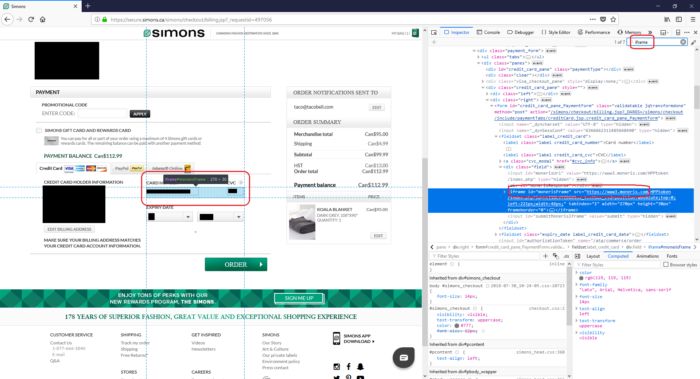Viewport: 700px width, 379px height.
Task: Click the Sign Me Up button
Action: (299, 298)
